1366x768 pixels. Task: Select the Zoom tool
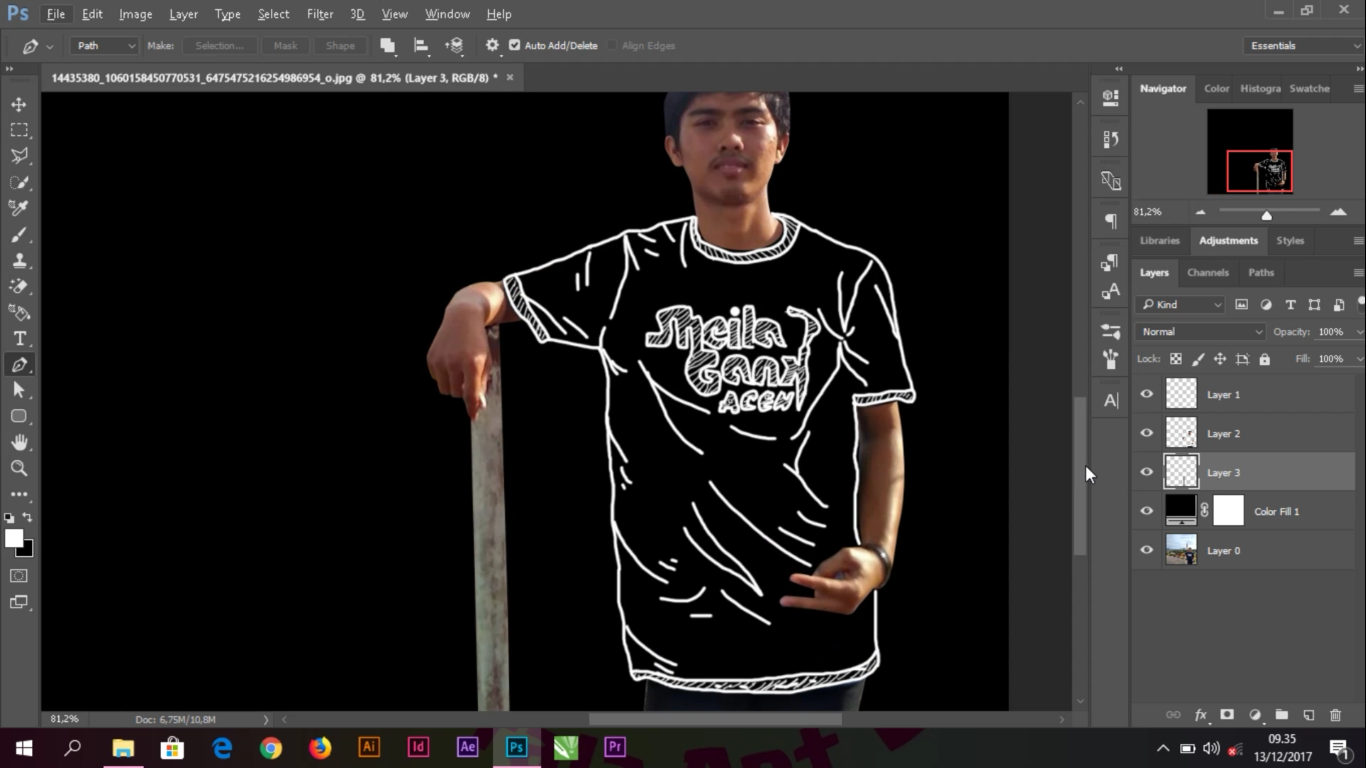(x=18, y=468)
